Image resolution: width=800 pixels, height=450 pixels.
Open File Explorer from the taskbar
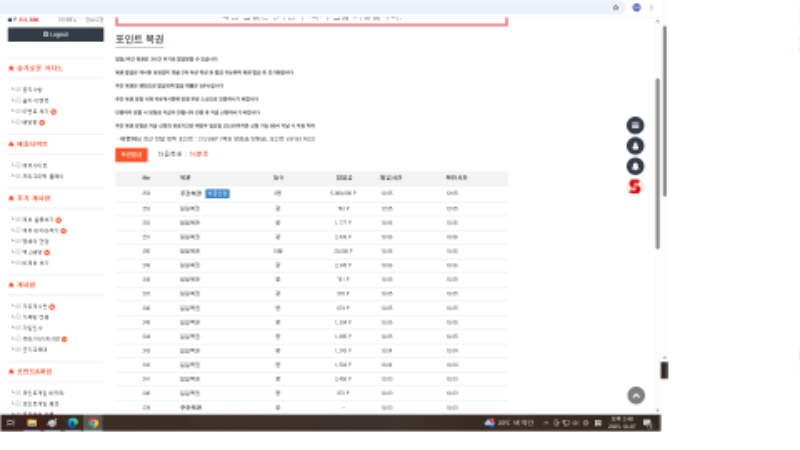click(32, 423)
